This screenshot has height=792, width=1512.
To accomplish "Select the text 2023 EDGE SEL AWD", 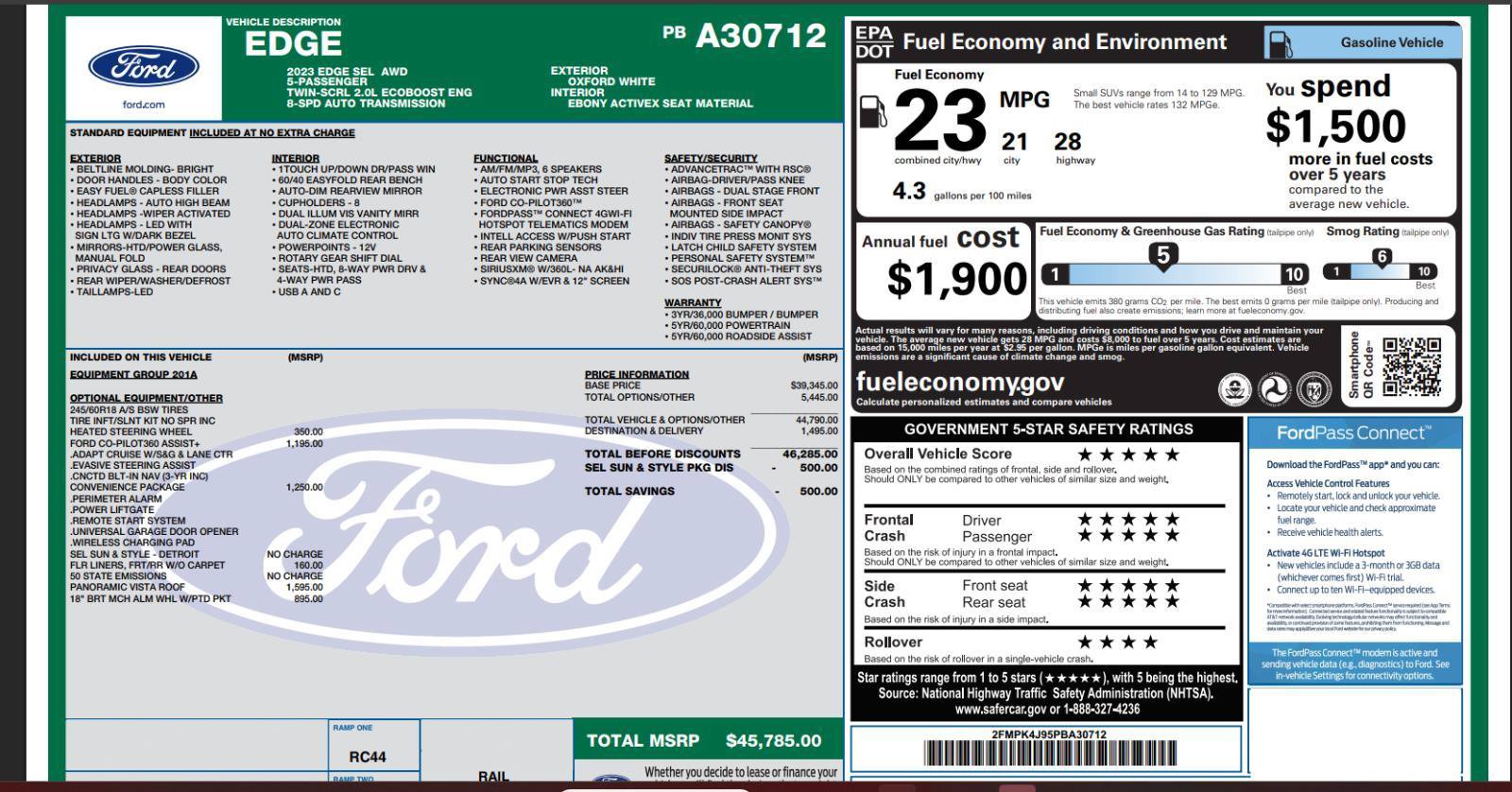I will (347, 71).
